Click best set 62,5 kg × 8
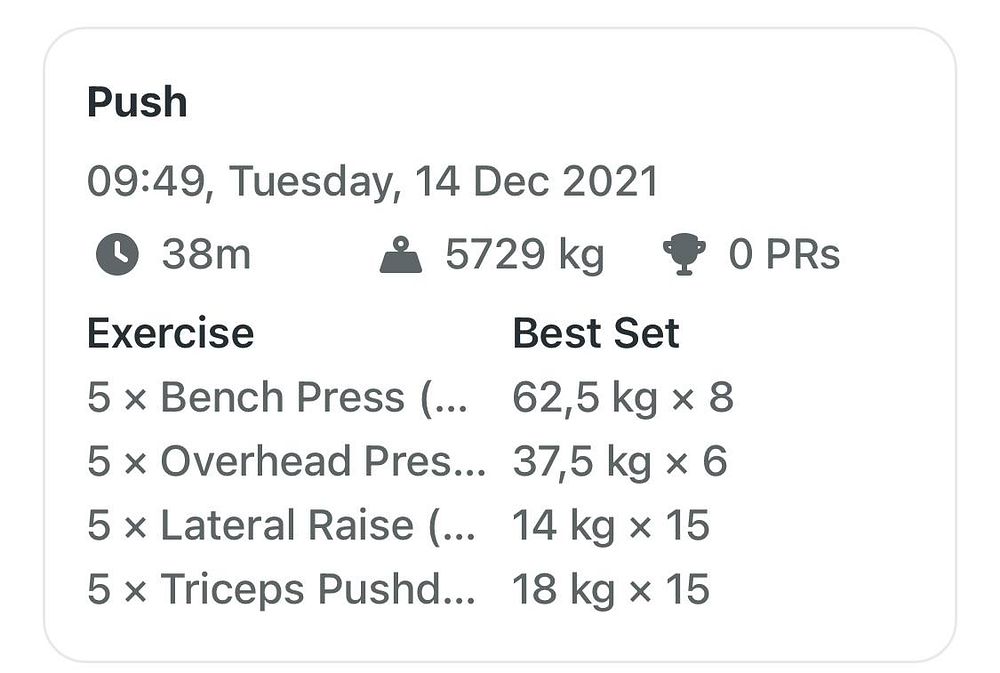Viewport: 1000px width, 673px height. click(x=623, y=397)
